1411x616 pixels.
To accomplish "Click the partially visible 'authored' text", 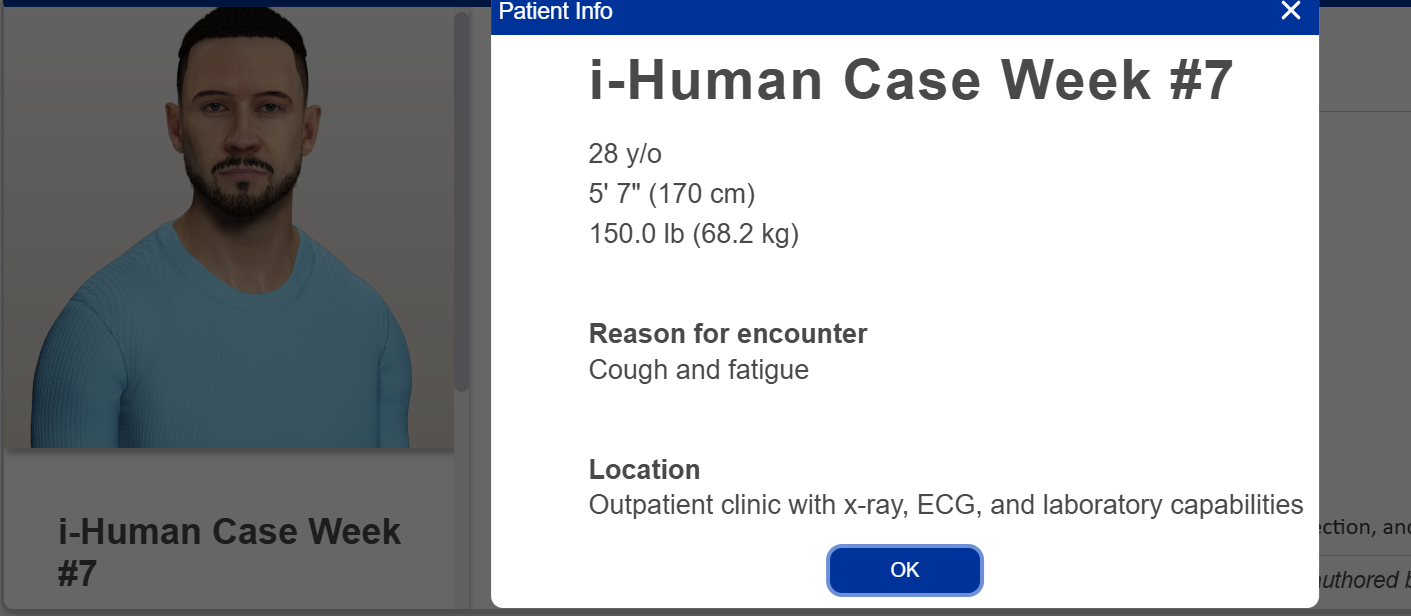I will (x=1365, y=580).
